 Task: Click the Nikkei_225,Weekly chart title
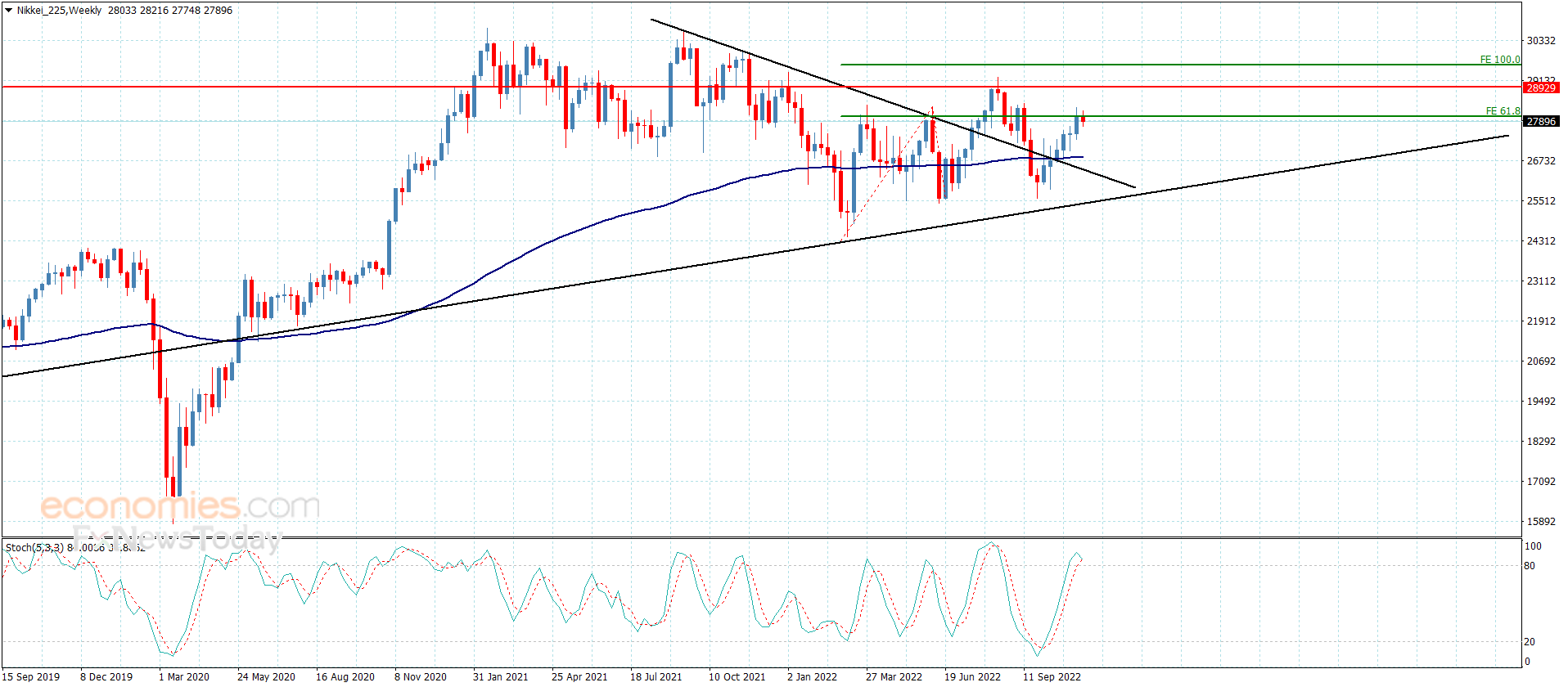(59, 11)
